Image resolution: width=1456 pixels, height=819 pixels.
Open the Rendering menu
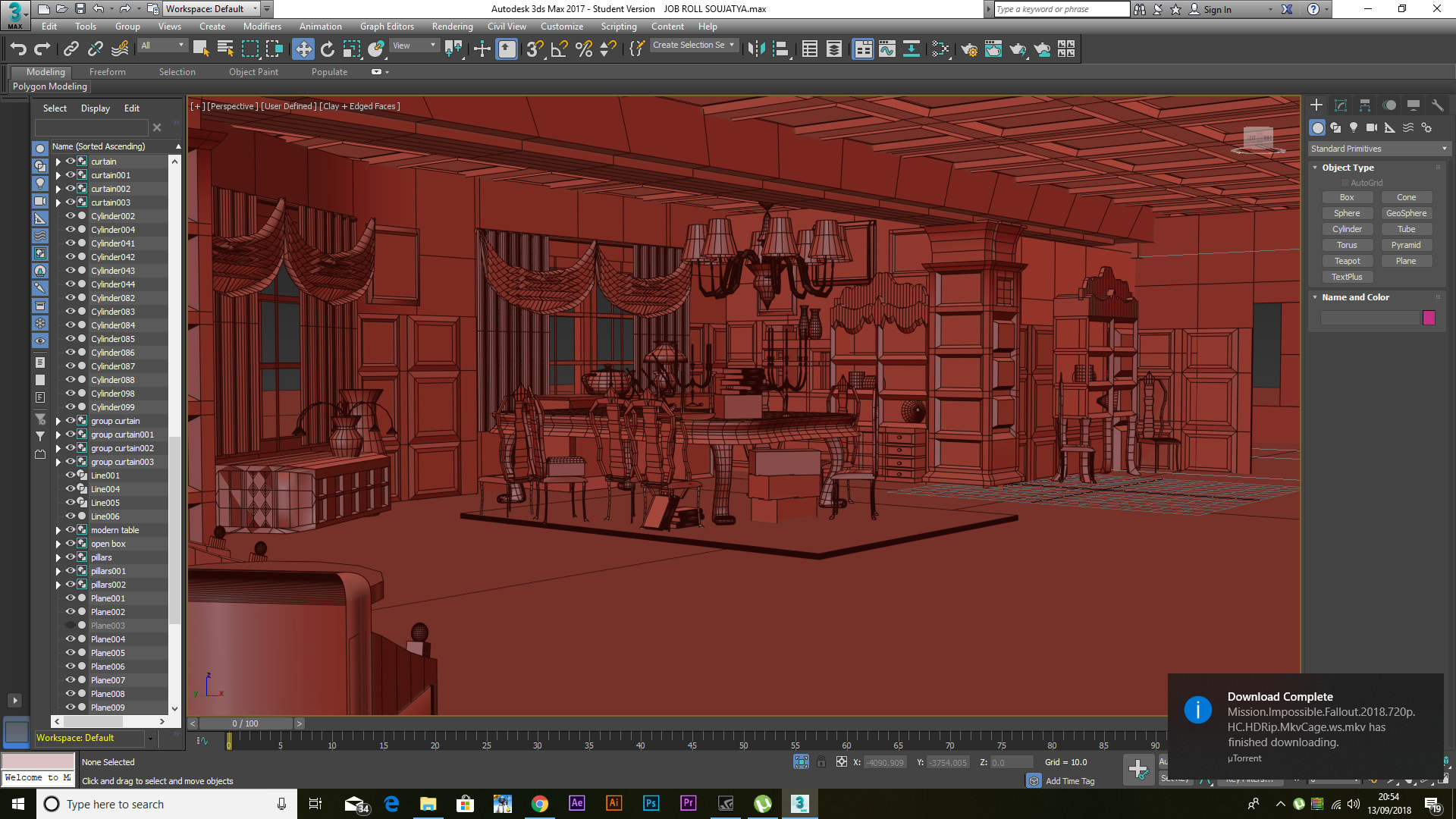(452, 26)
